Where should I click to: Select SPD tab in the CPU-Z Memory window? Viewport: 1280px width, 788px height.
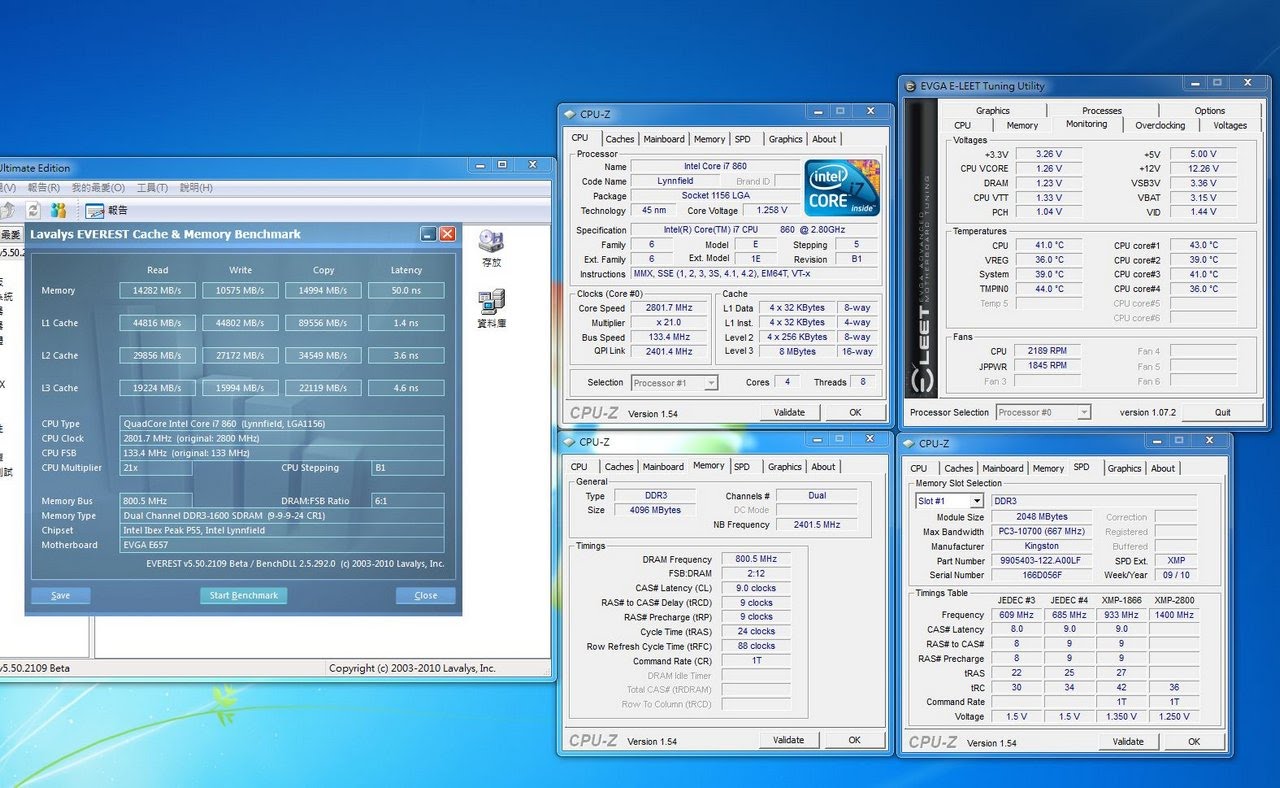(741, 467)
